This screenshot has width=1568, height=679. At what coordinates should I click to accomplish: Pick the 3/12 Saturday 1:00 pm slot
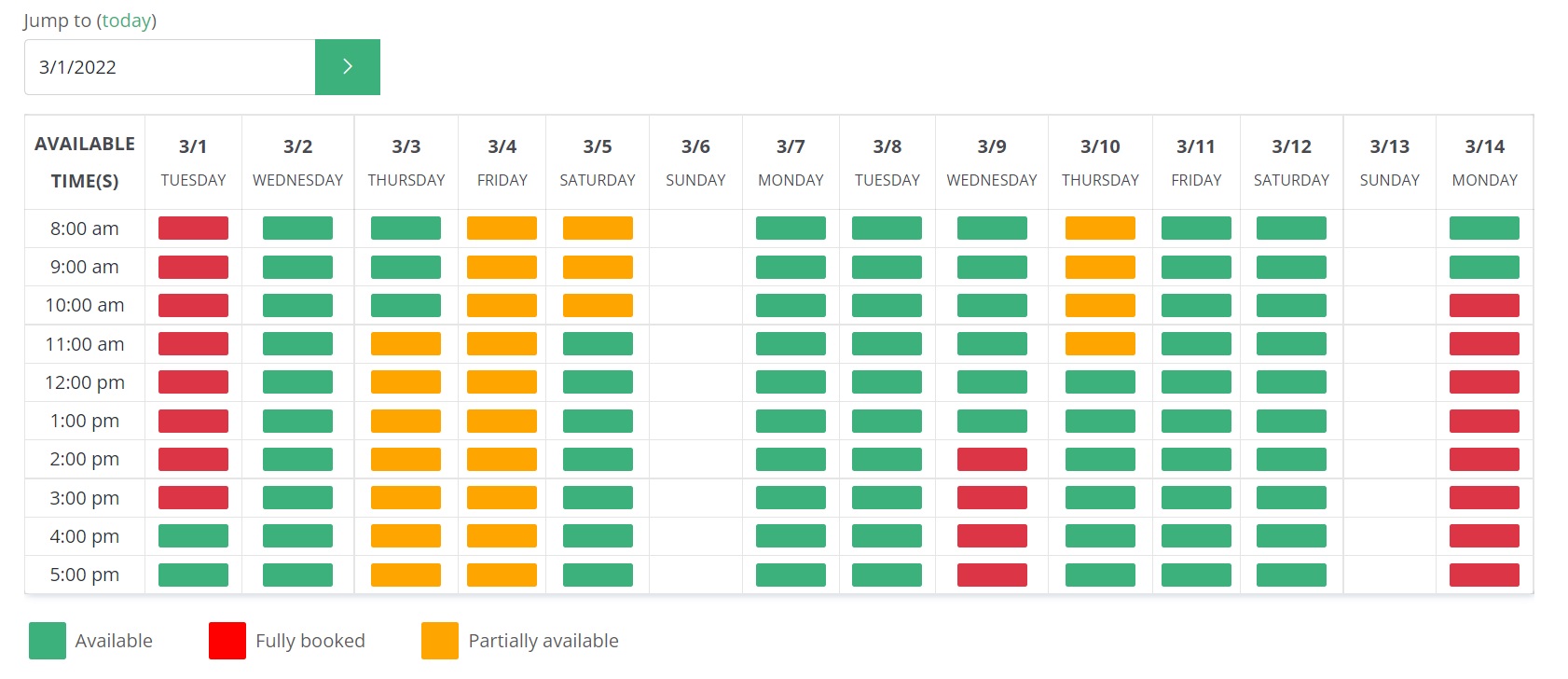1291,421
